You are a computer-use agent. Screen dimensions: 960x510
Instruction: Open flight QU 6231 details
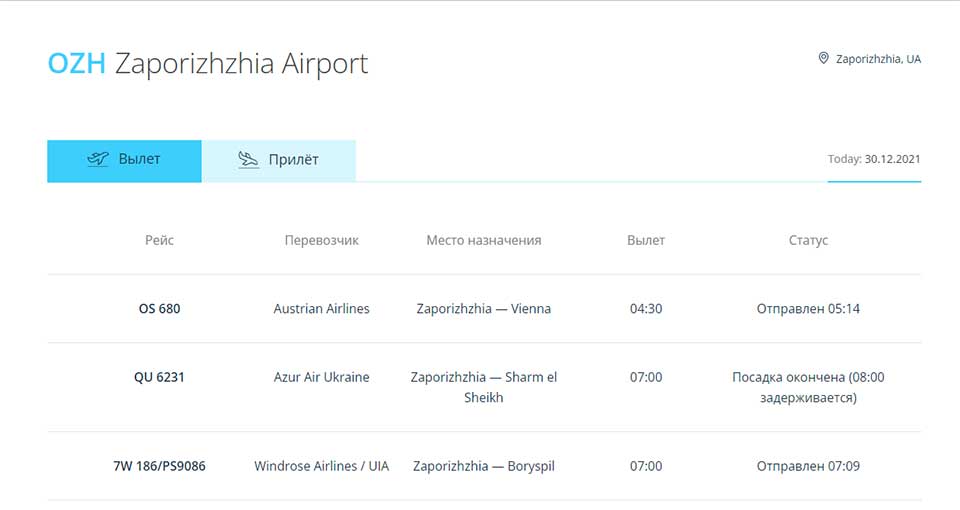(159, 377)
